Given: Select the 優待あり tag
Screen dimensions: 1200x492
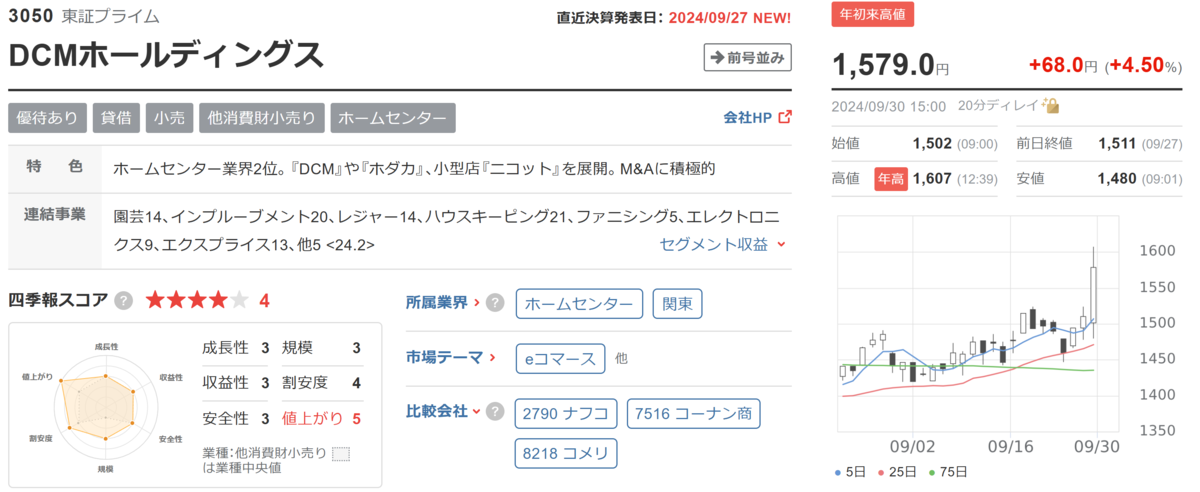Looking at the screenshot, I should pos(48,117).
